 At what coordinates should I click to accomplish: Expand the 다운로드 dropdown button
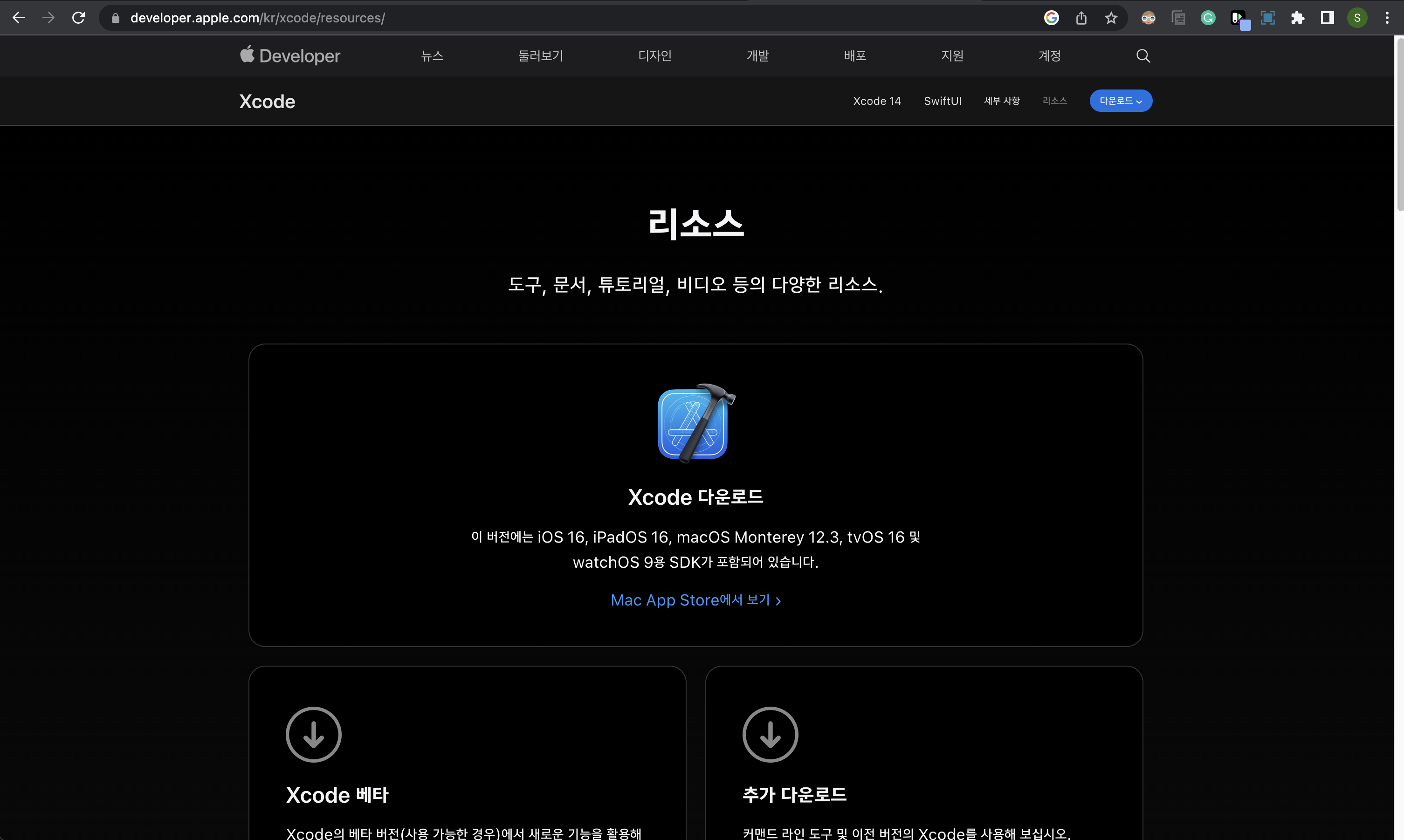(1121, 101)
